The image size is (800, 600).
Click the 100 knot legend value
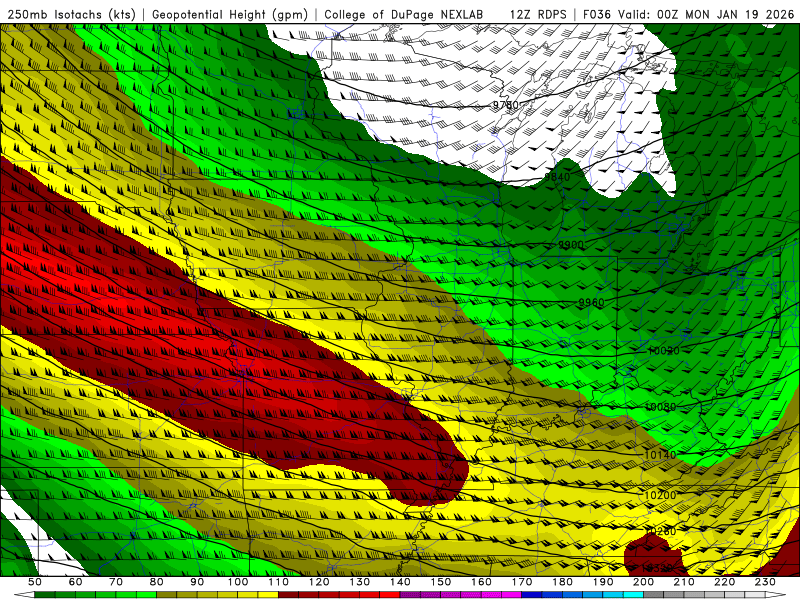click(238, 582)
